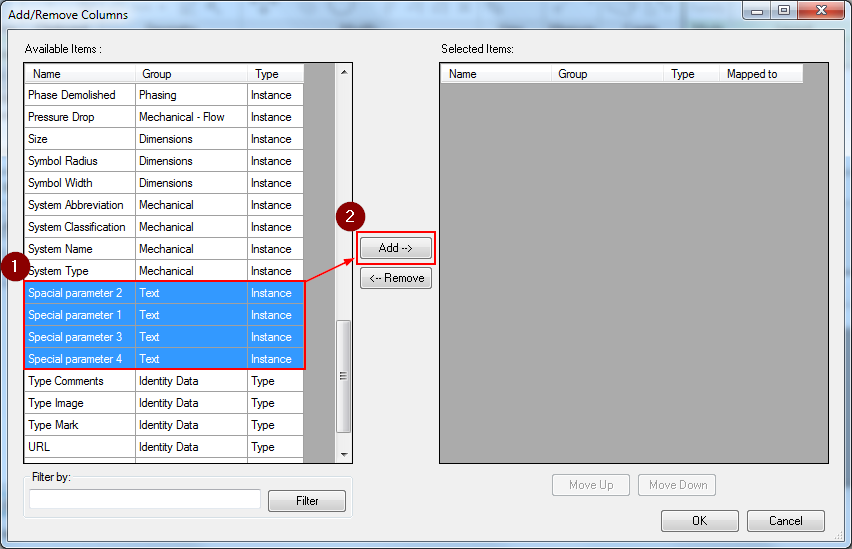Apply the Filter button

click(306, 501)
